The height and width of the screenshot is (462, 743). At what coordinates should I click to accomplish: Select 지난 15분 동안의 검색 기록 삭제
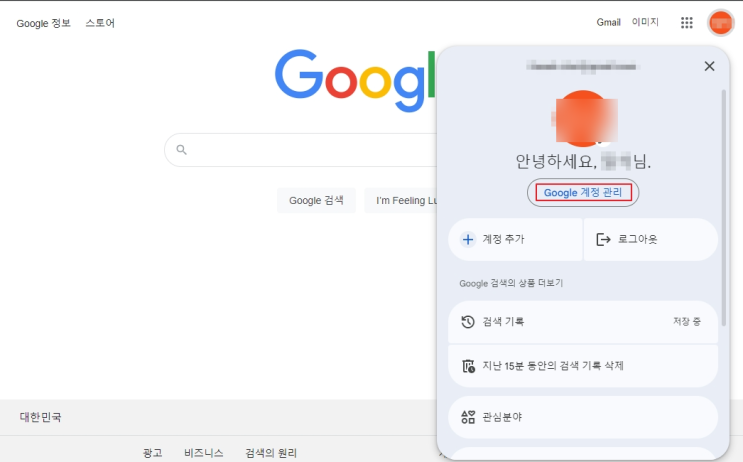point(583,366)
